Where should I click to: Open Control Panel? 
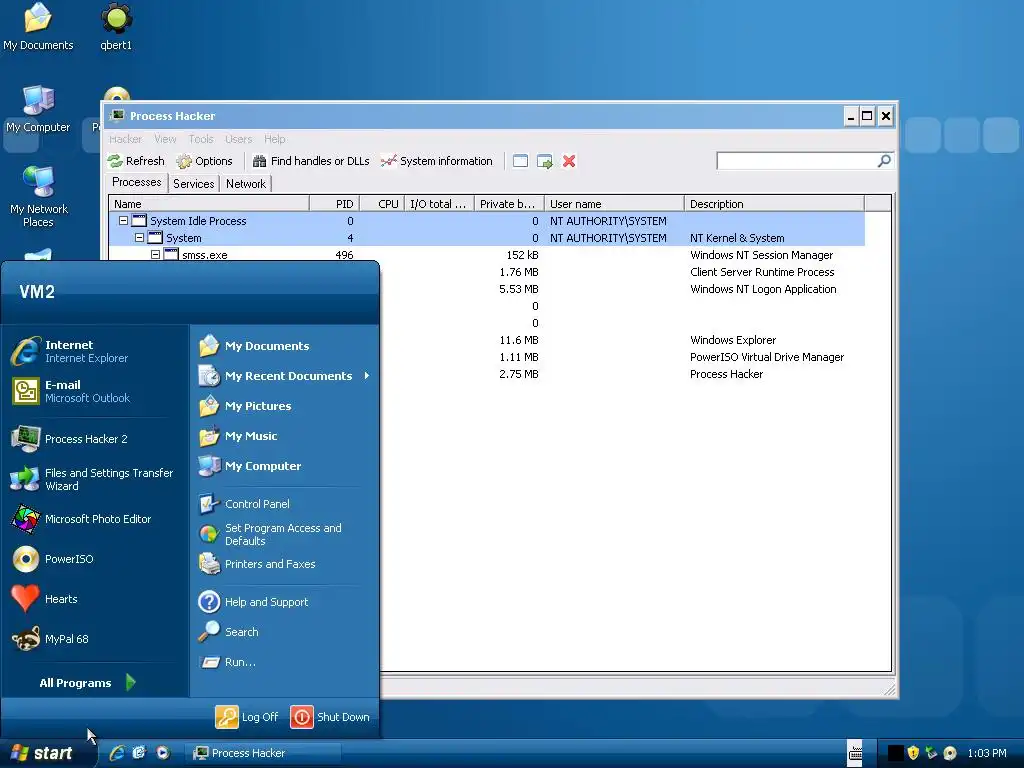[285, 504]
